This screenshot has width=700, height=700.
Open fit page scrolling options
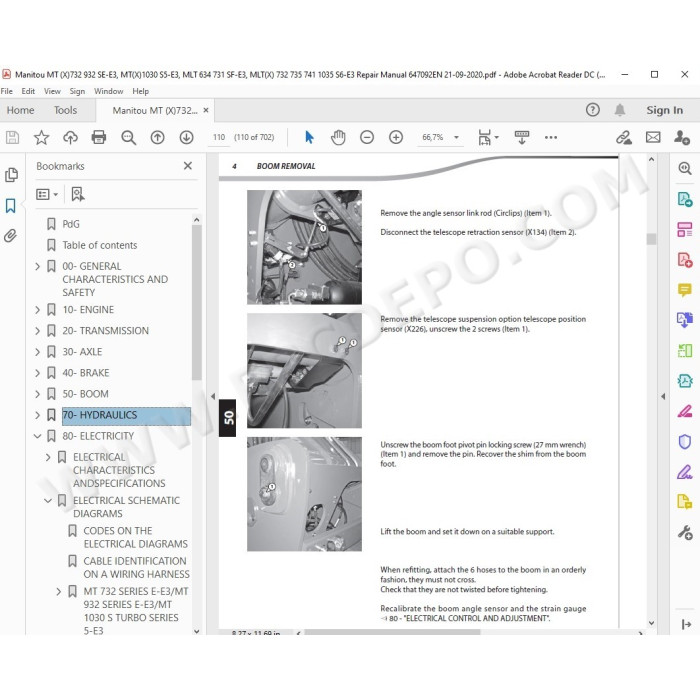tap(488, 138)
